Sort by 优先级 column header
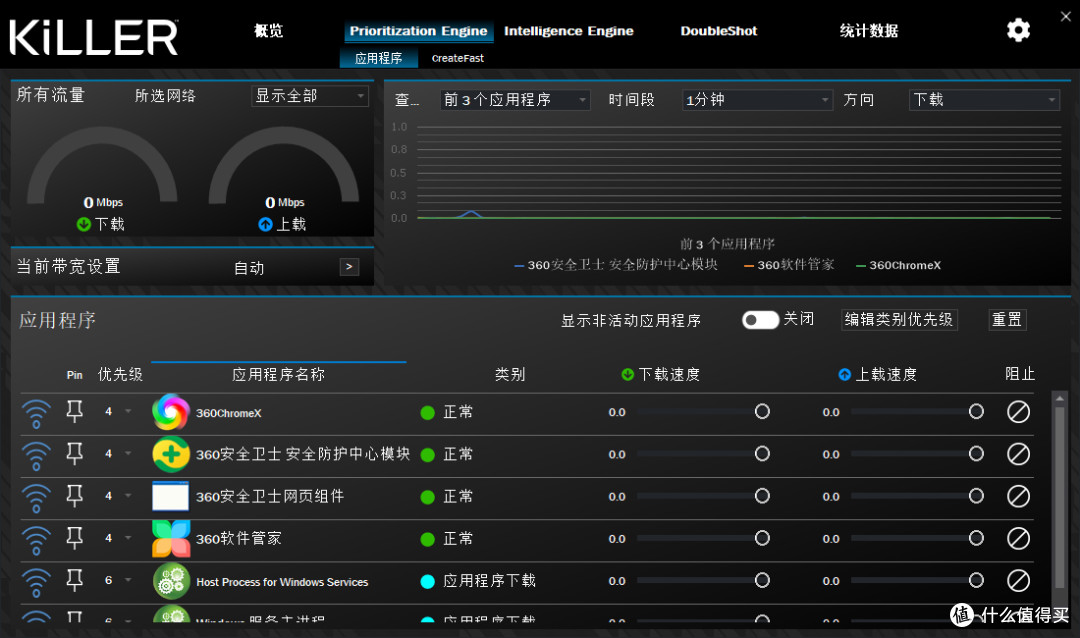The height and width of the screenshot is (638, 1080). (x=120, y=374)
